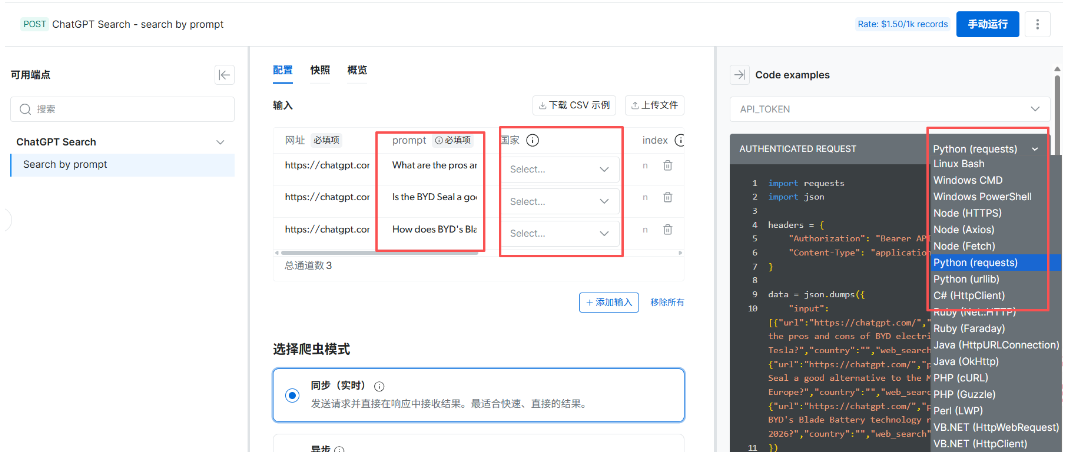Click the 手动运行 button
Viewport: 1067px width, 456px height.
click(x=987, y=25)
